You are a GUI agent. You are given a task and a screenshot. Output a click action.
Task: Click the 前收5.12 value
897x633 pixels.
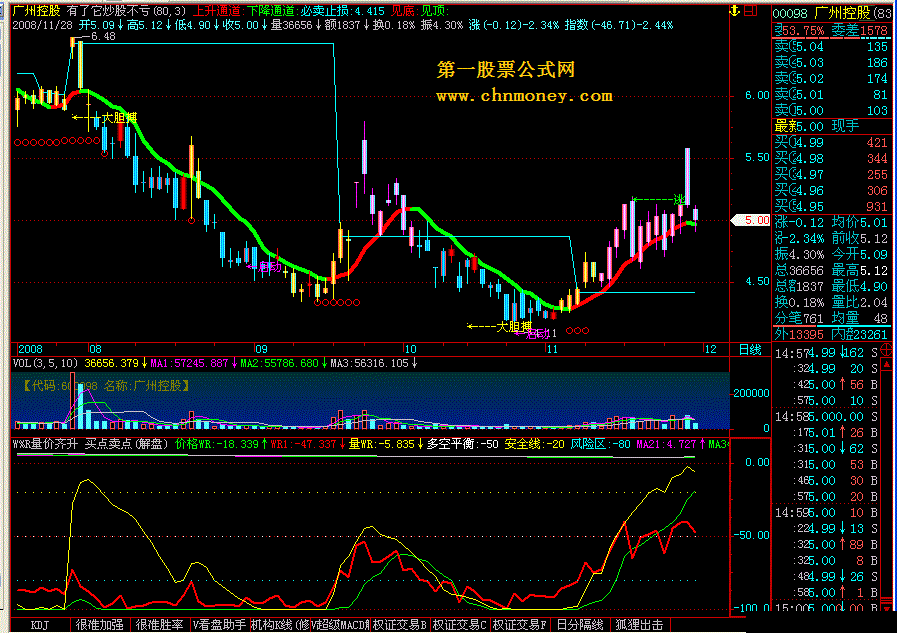click(860, 238)
